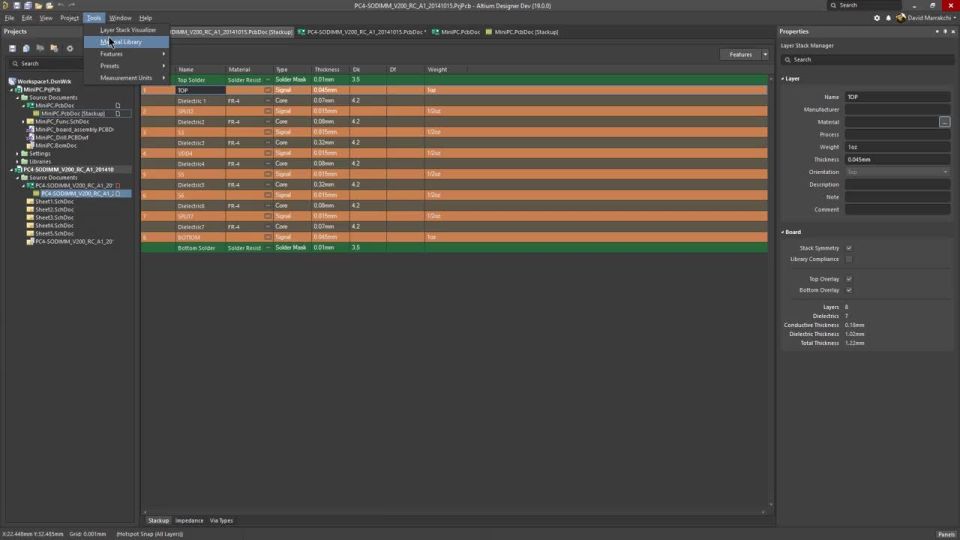Click the Undo arrow in title bar

tap(61, 6)
